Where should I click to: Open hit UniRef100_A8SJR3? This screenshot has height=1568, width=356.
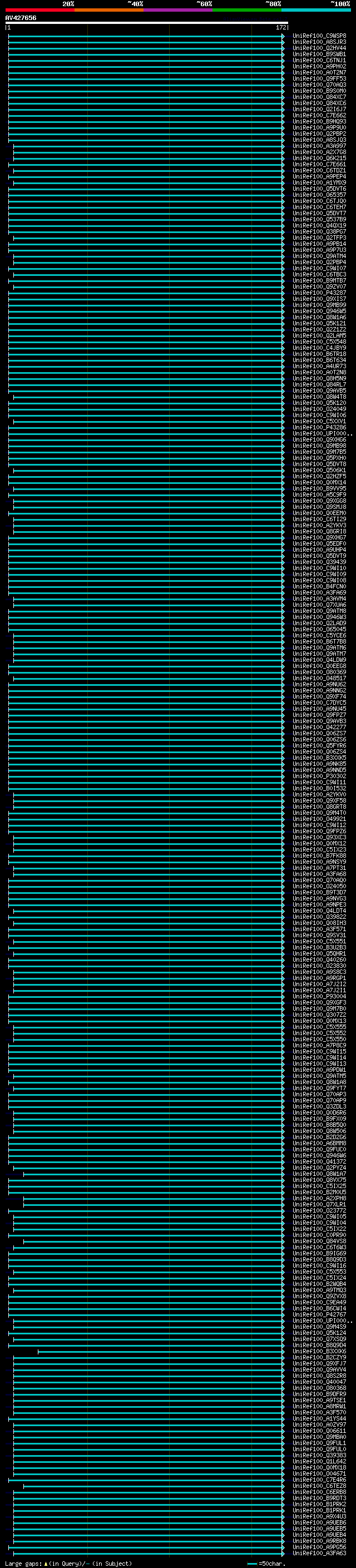point(319,42)
